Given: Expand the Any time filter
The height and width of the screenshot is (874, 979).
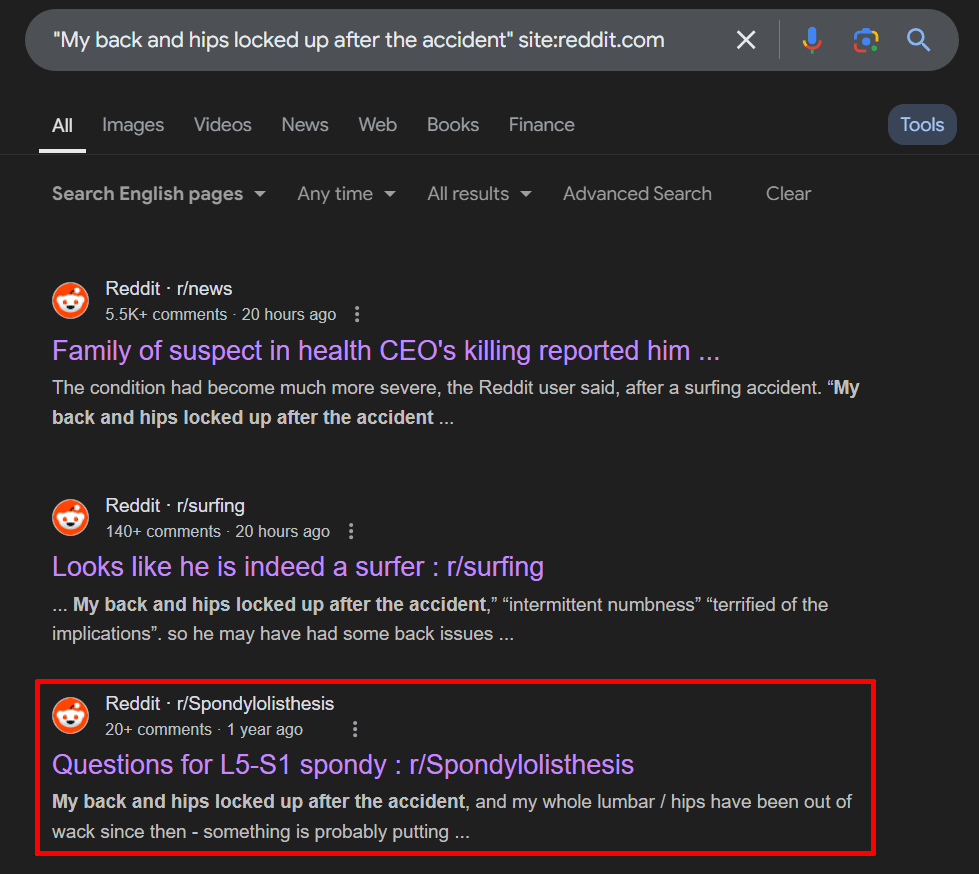Looking at the screenshot, I should (346, 193).
